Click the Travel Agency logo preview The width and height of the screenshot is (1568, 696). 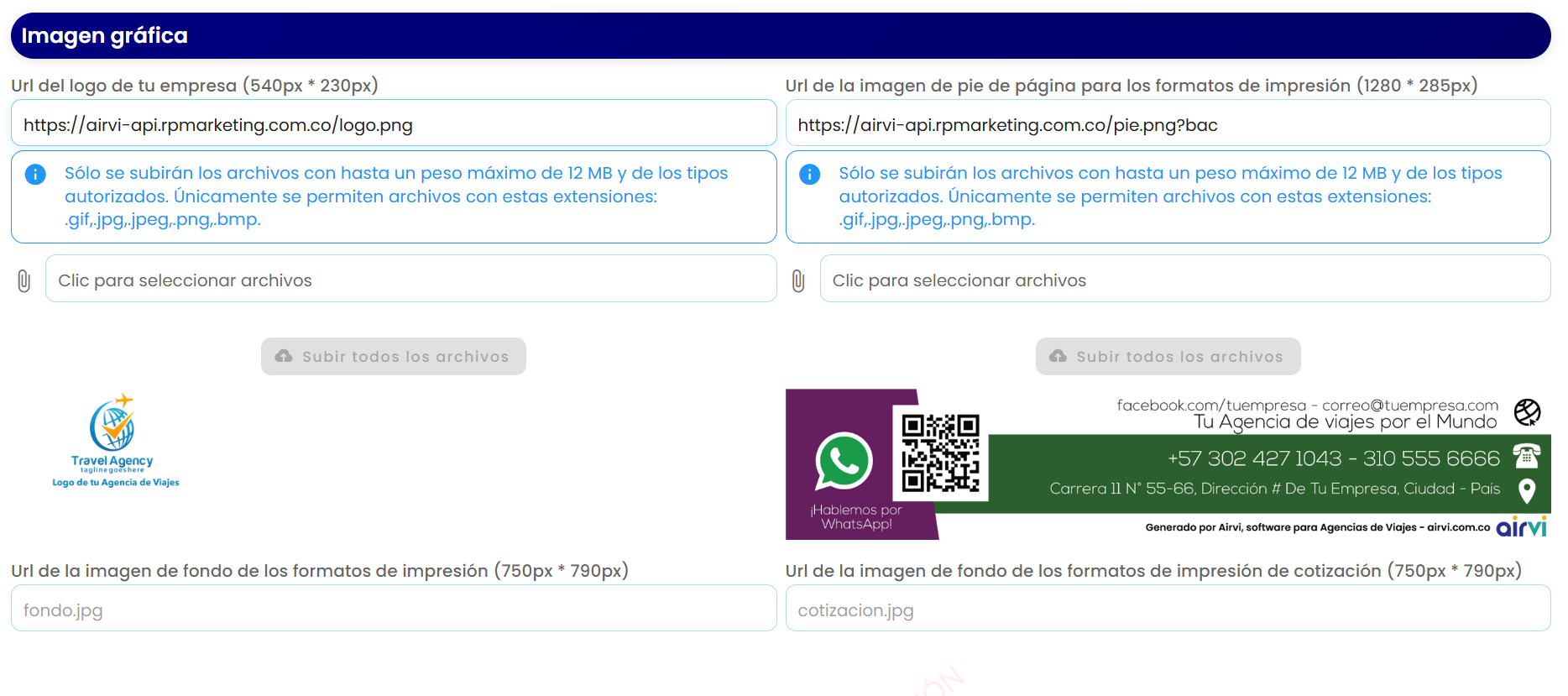click(x=116, y=441)
